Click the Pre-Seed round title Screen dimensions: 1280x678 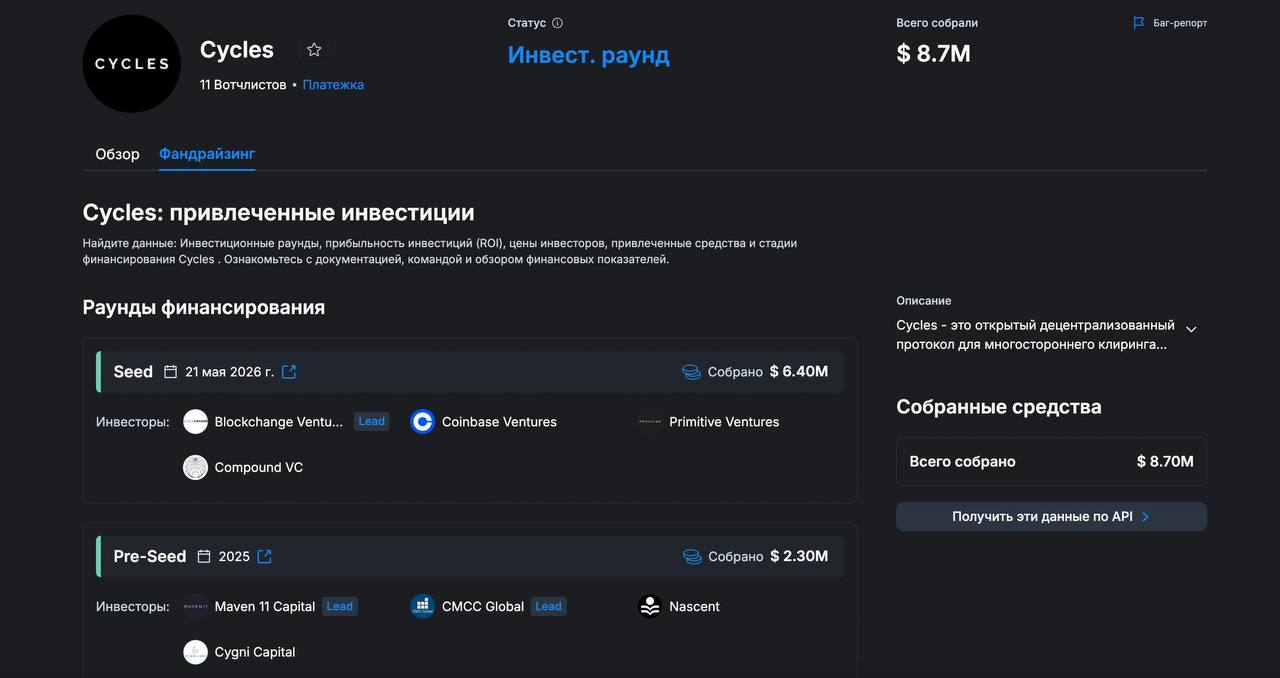150,557
